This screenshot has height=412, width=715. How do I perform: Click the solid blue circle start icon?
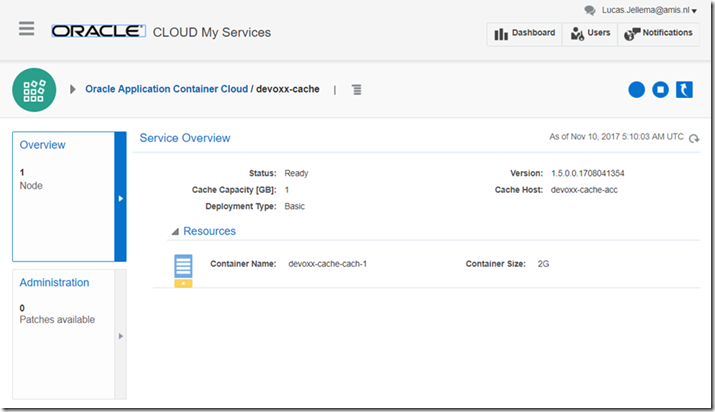click(x=636, y=90)
